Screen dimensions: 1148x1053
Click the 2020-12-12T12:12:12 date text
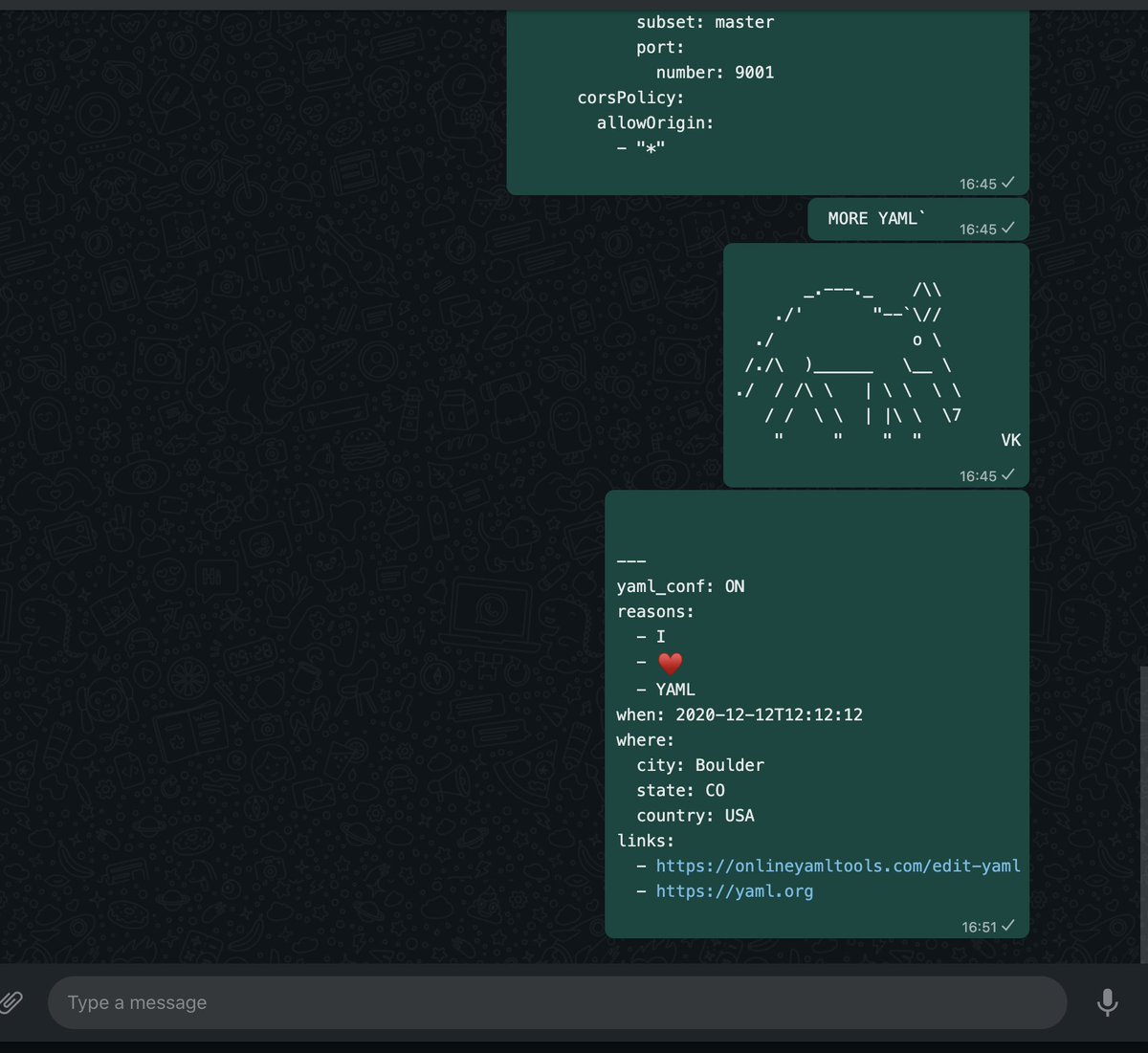pos(768,714)
